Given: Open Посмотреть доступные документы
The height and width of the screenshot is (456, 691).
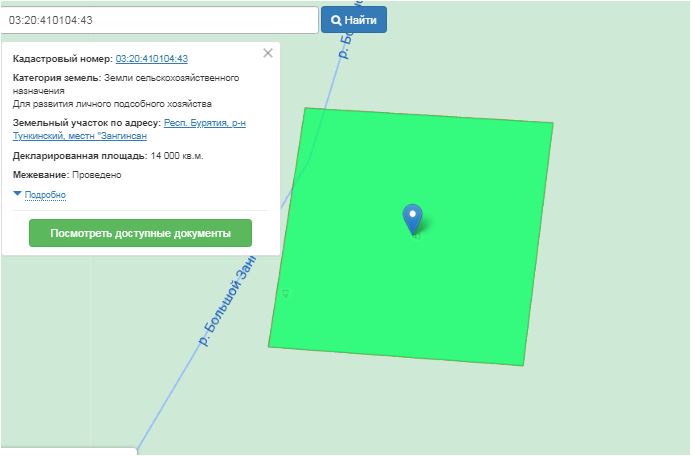Looking at the screenshot, I should [140, 233].
